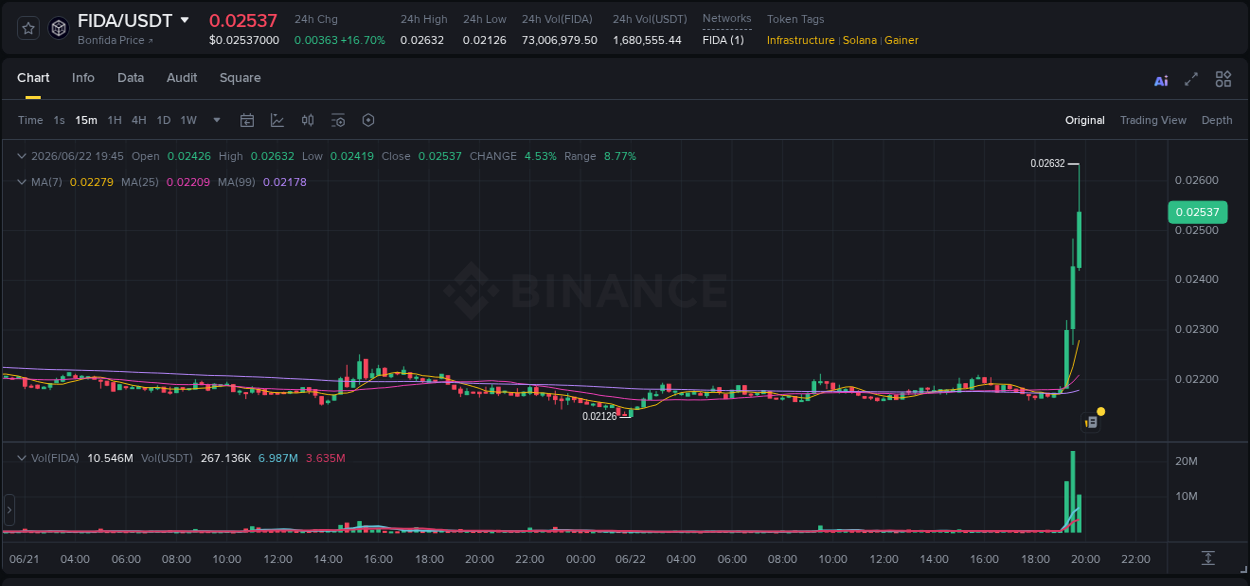Click the 0.02600 price axis label
This screenshot has width=1250, height=586.
pos(1196,180)
